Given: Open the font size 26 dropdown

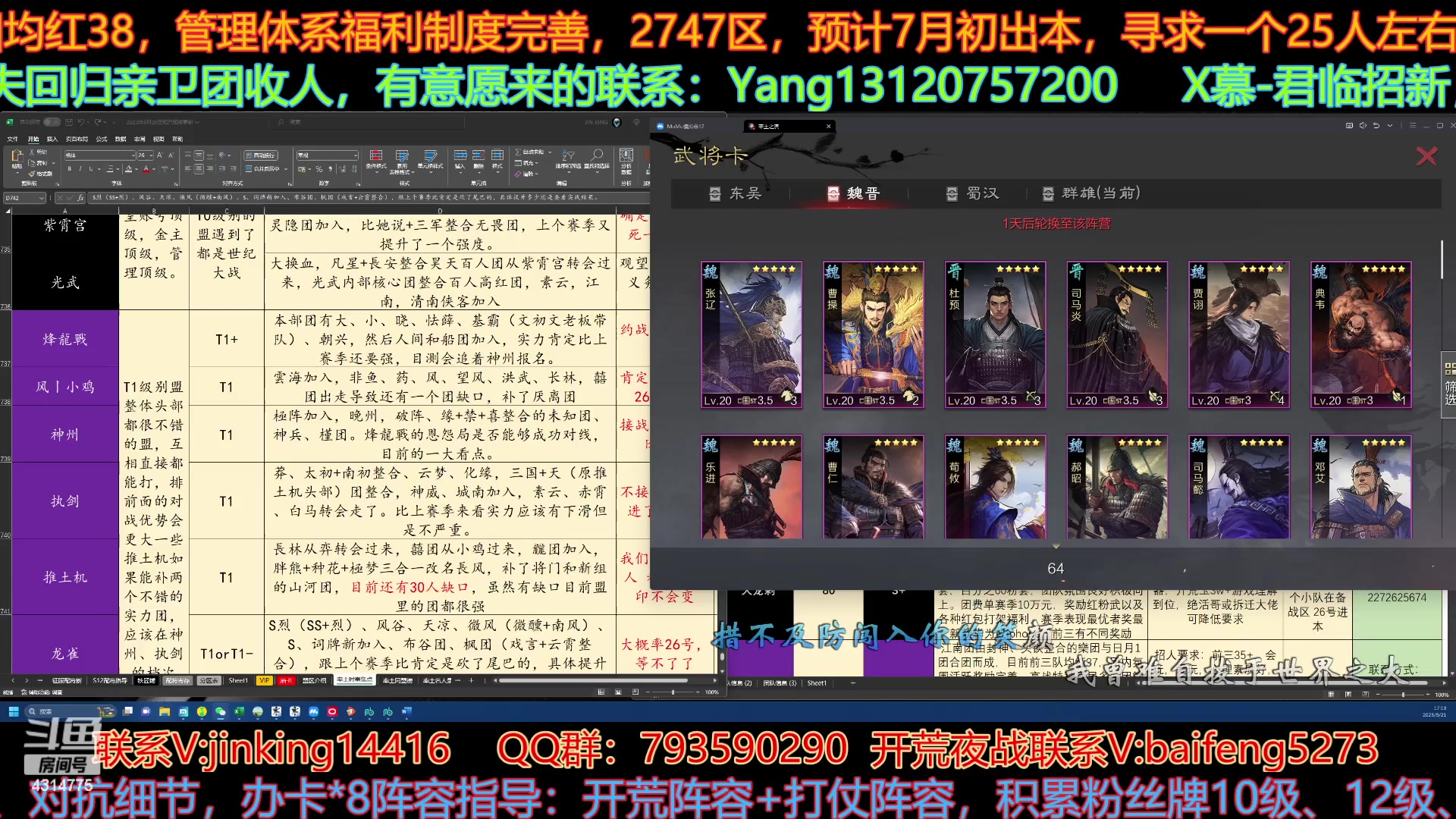Looking at the screenshot, I should click(151, 155).
